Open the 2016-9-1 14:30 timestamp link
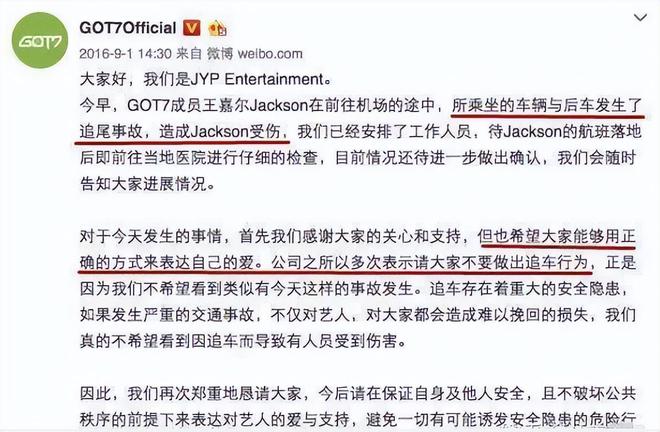 (125, 54)
